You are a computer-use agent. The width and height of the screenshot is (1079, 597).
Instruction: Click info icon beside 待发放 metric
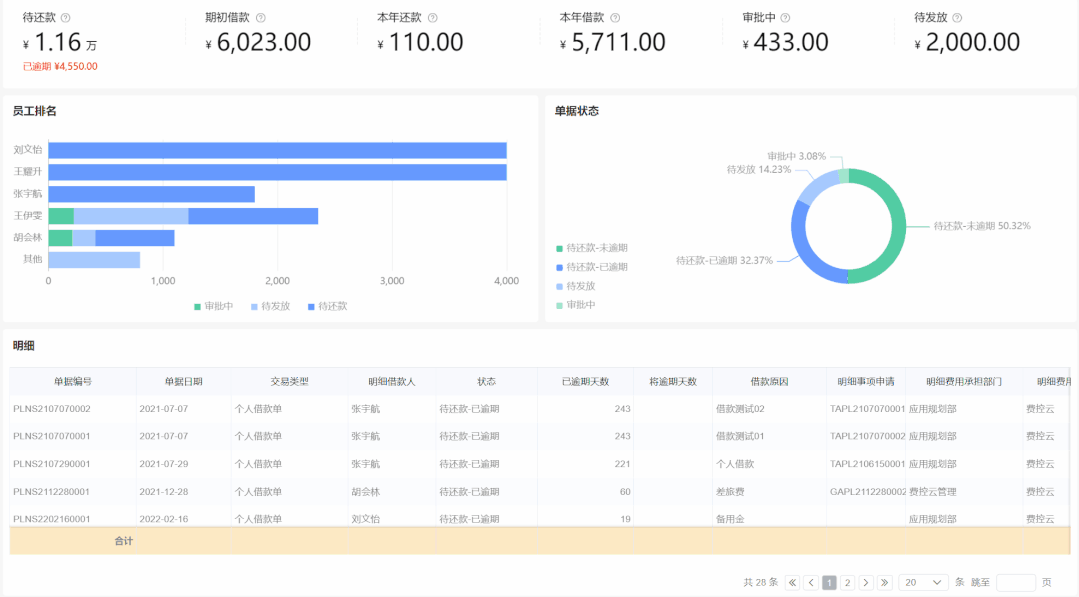pos(957,18)
